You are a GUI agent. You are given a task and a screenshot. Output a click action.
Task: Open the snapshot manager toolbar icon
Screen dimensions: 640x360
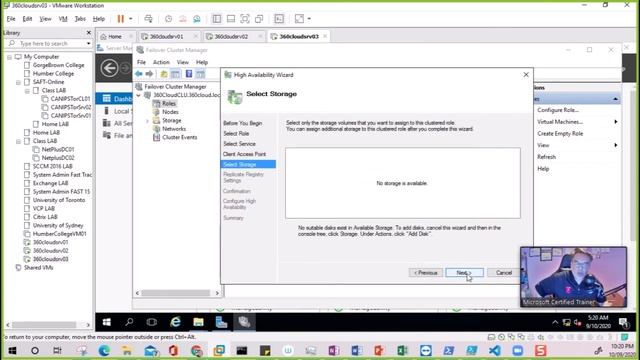(197, 19)
